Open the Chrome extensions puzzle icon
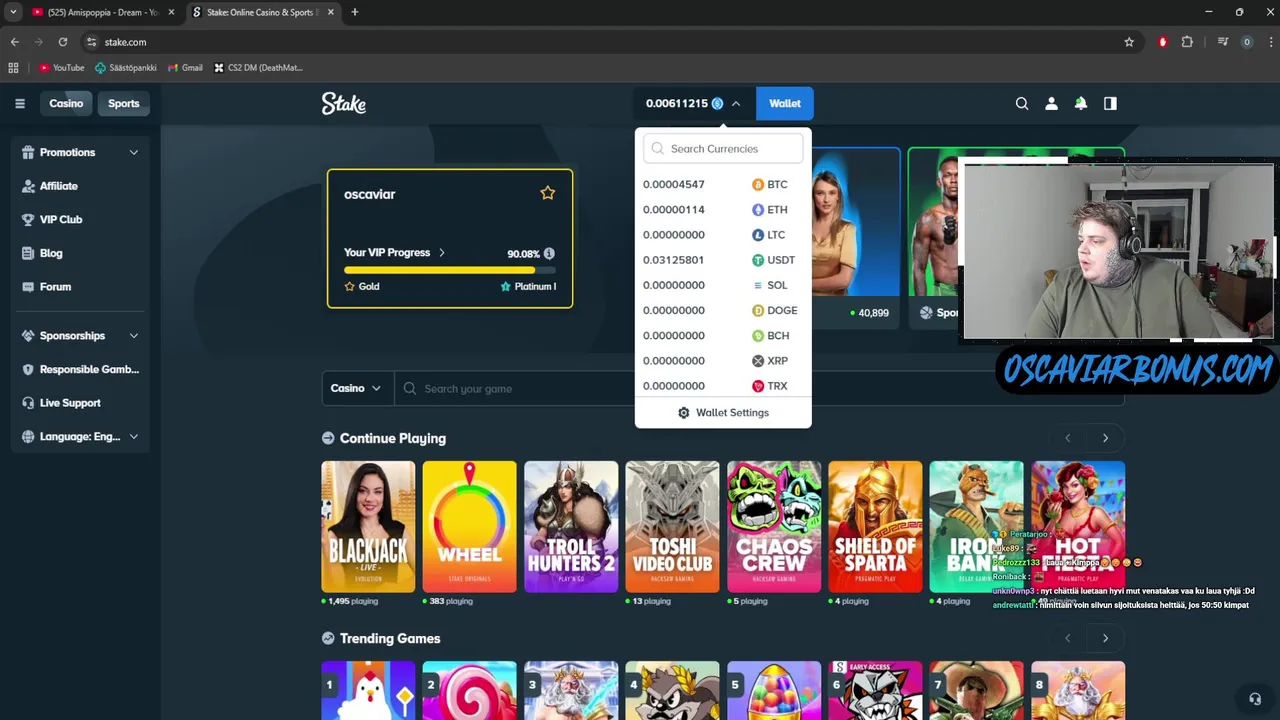 pyautogui.click(x=1187, y=42)
